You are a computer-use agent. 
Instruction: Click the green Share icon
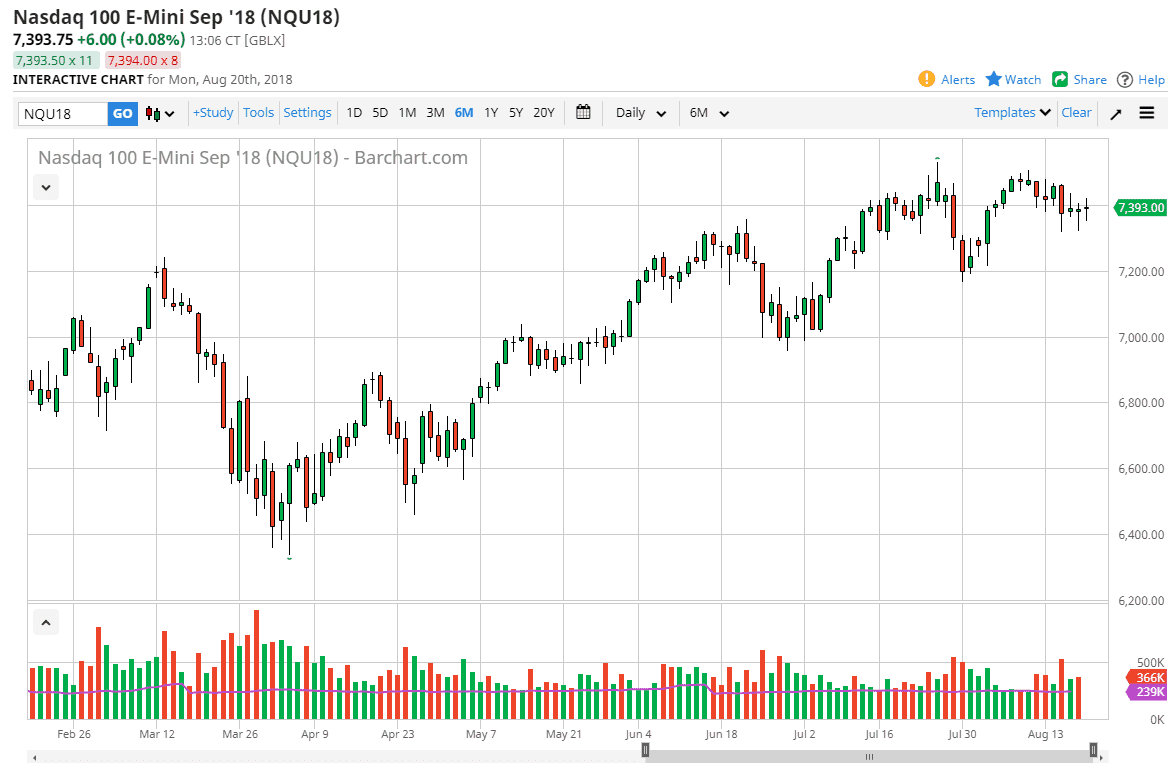pos(1060,79)
